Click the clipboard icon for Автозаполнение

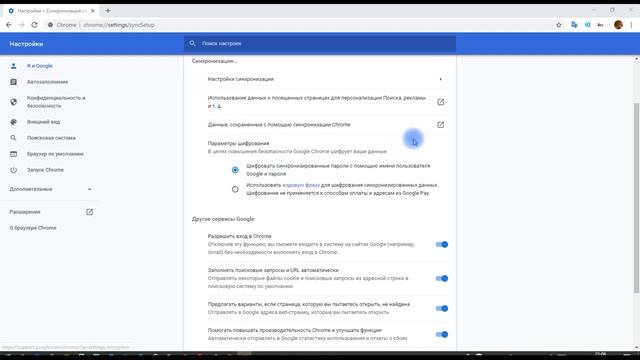coord(13,82)
